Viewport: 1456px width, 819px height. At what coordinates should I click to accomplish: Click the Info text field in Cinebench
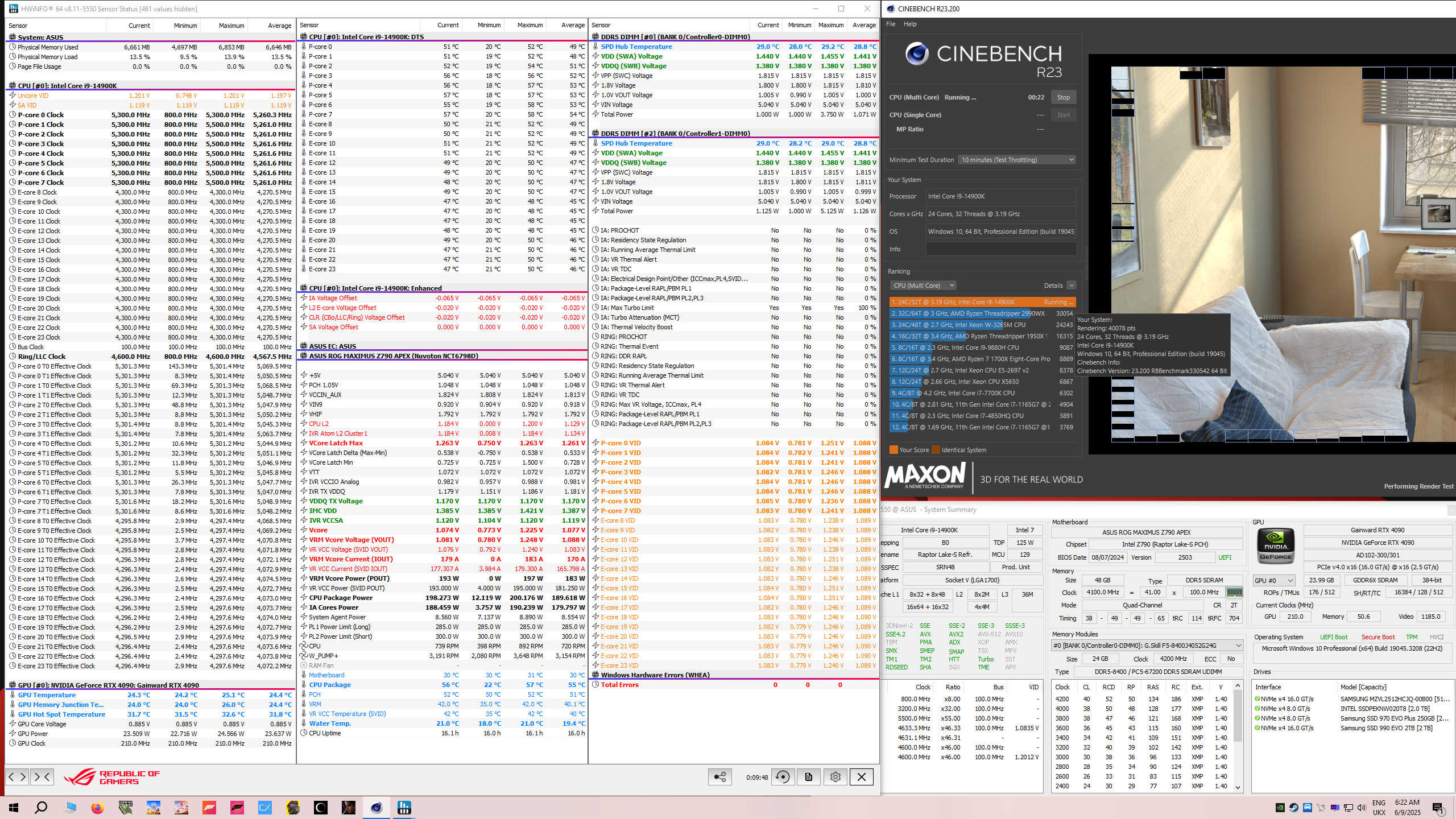1001,249
